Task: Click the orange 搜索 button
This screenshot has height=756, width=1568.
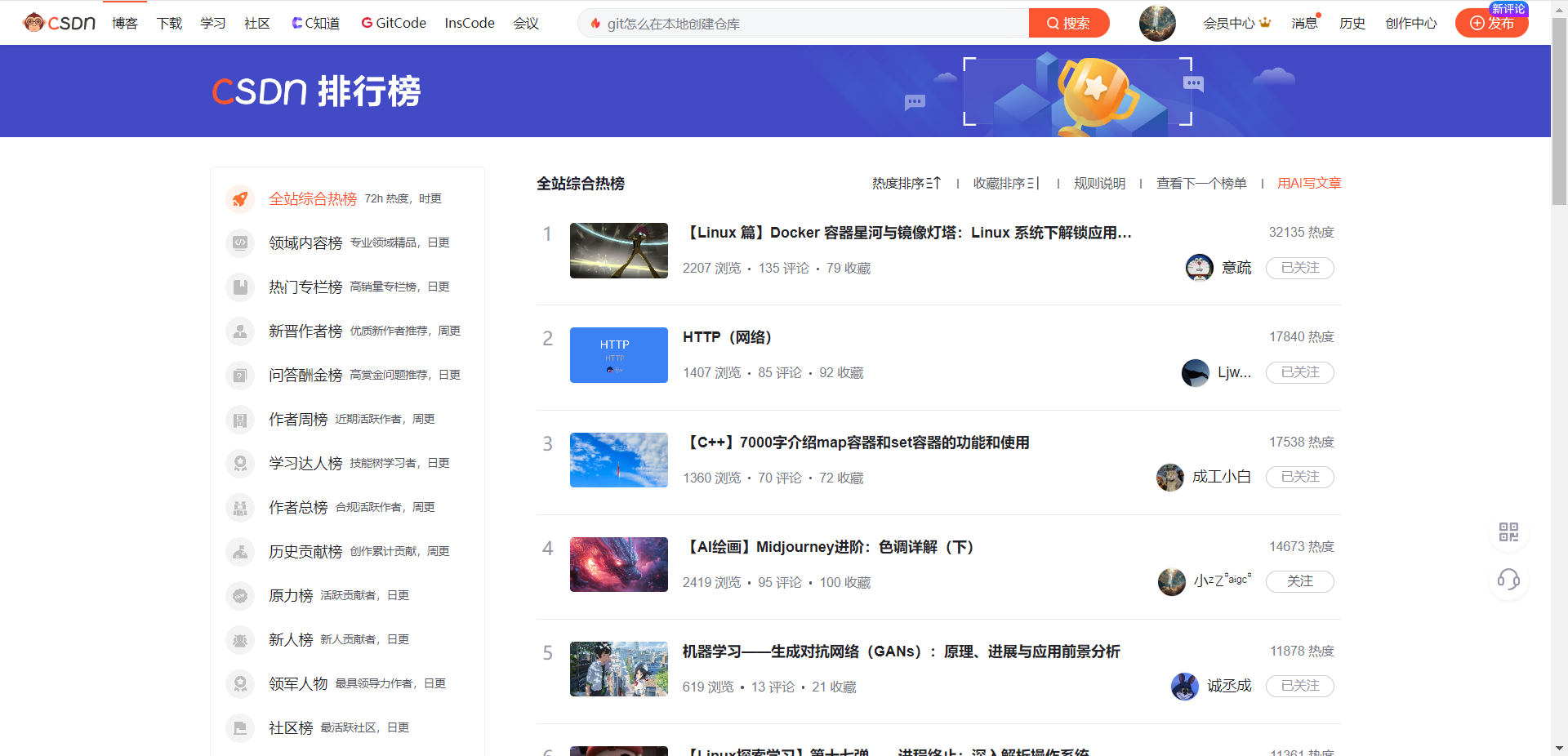Action: (1068, 23)
